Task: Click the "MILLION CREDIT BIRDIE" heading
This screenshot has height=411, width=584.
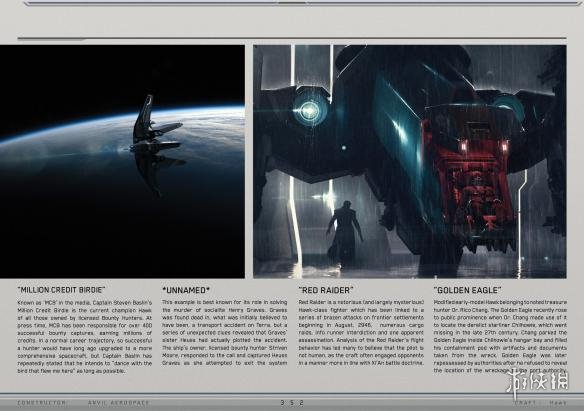Action: point(61,290)
